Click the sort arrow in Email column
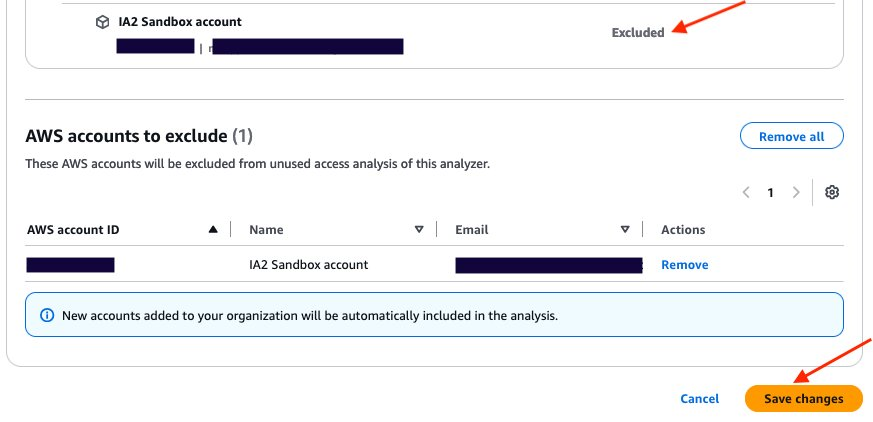The image size is (873, 422). [x=625, y=230]
